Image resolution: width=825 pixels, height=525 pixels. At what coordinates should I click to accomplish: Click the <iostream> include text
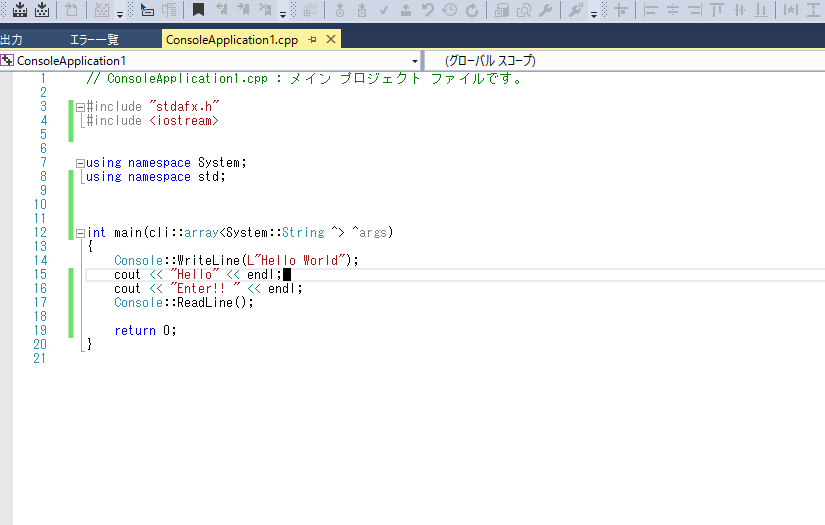click(184, 120)
